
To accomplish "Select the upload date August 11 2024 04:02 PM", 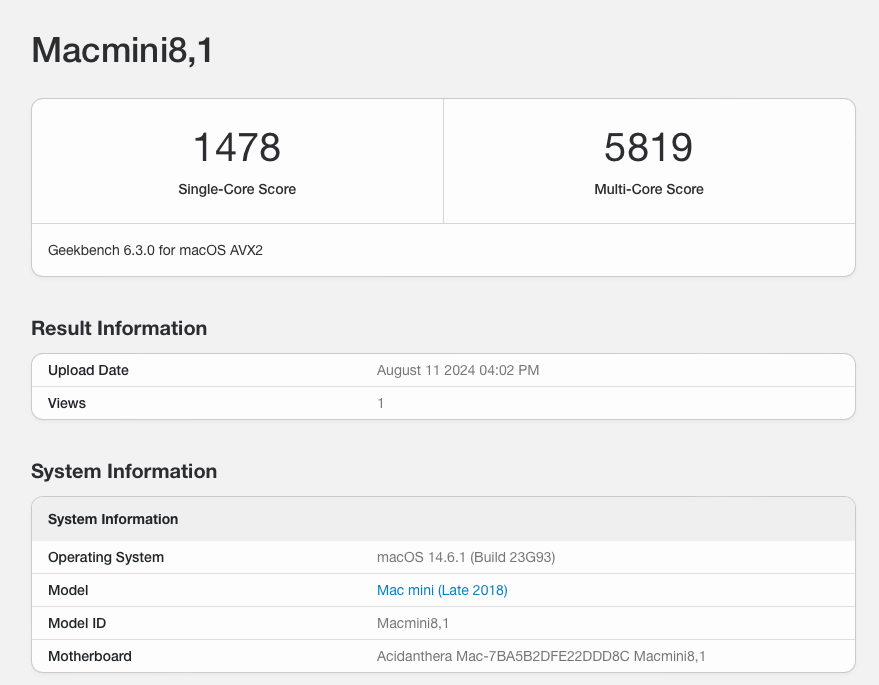I will 457,370.
